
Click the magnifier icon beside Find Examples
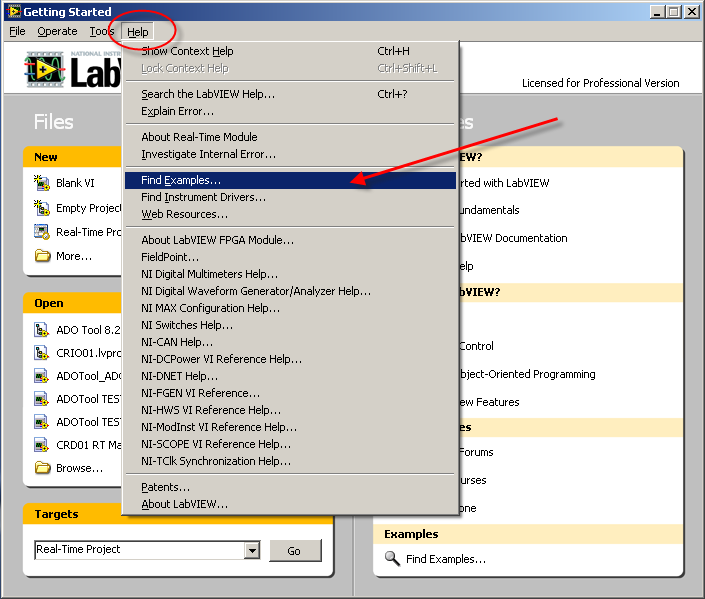click(392, 559)
